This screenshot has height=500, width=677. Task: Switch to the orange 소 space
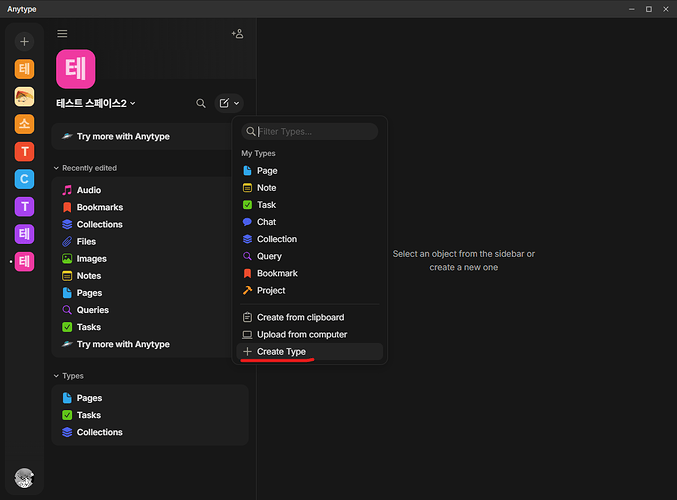pos(24,124)
